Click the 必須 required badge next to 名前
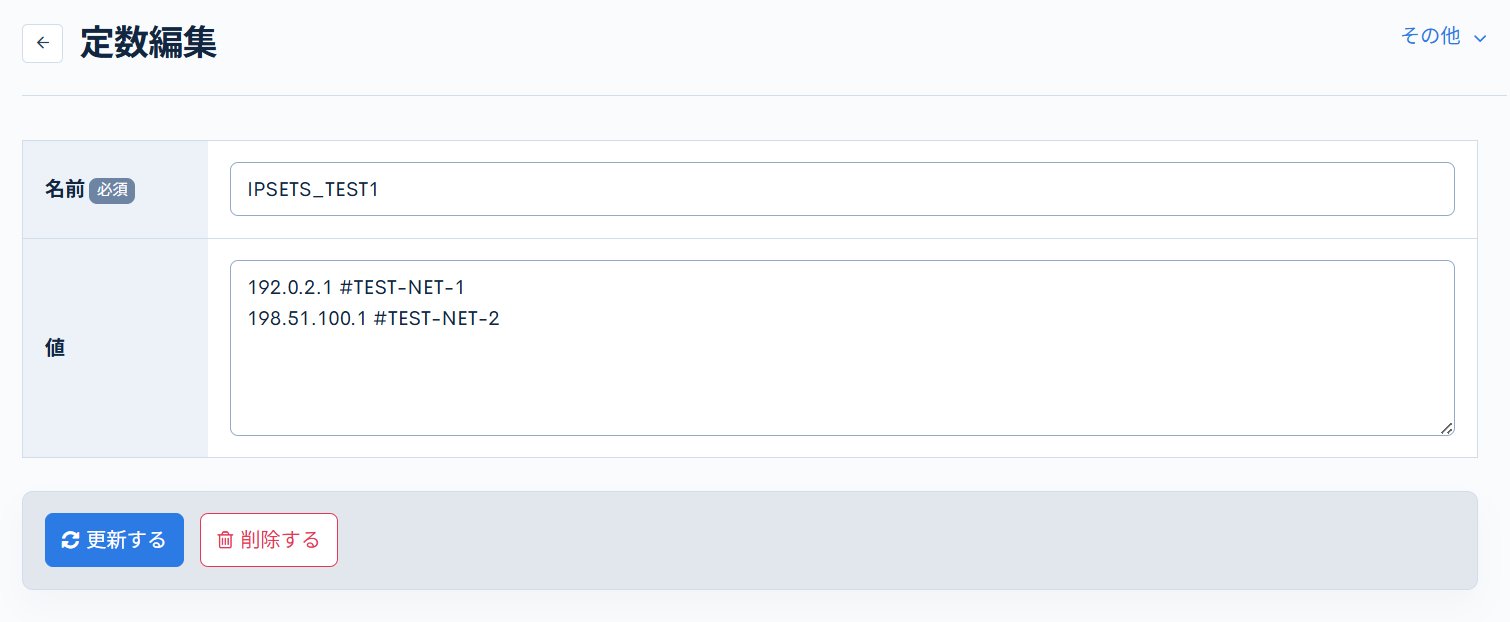1510x622 pixels. tap(112, 191)
